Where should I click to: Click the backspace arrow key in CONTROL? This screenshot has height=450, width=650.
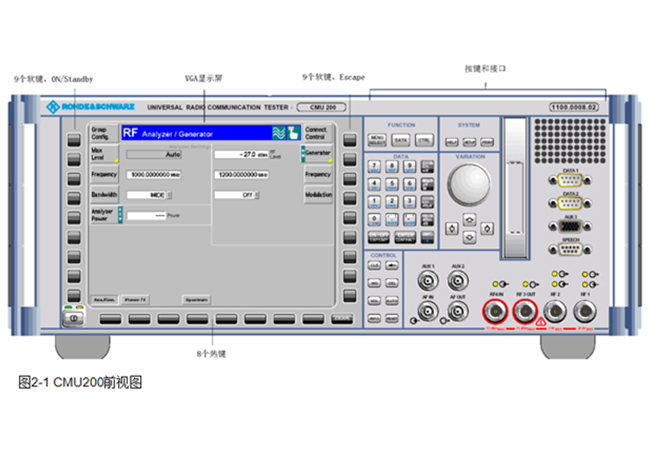[392, 265]
